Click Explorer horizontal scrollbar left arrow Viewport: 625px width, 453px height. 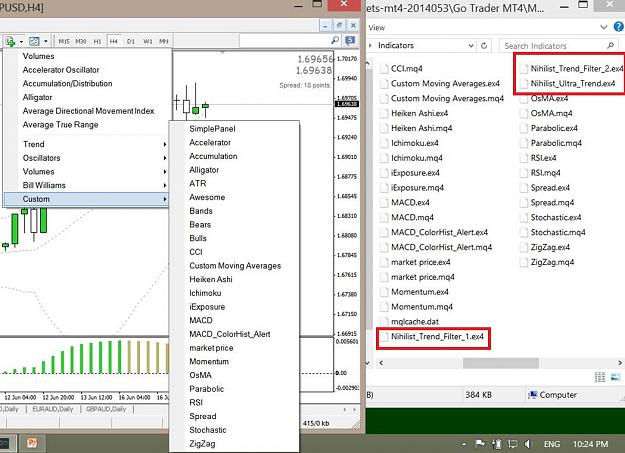coord(381,363)
